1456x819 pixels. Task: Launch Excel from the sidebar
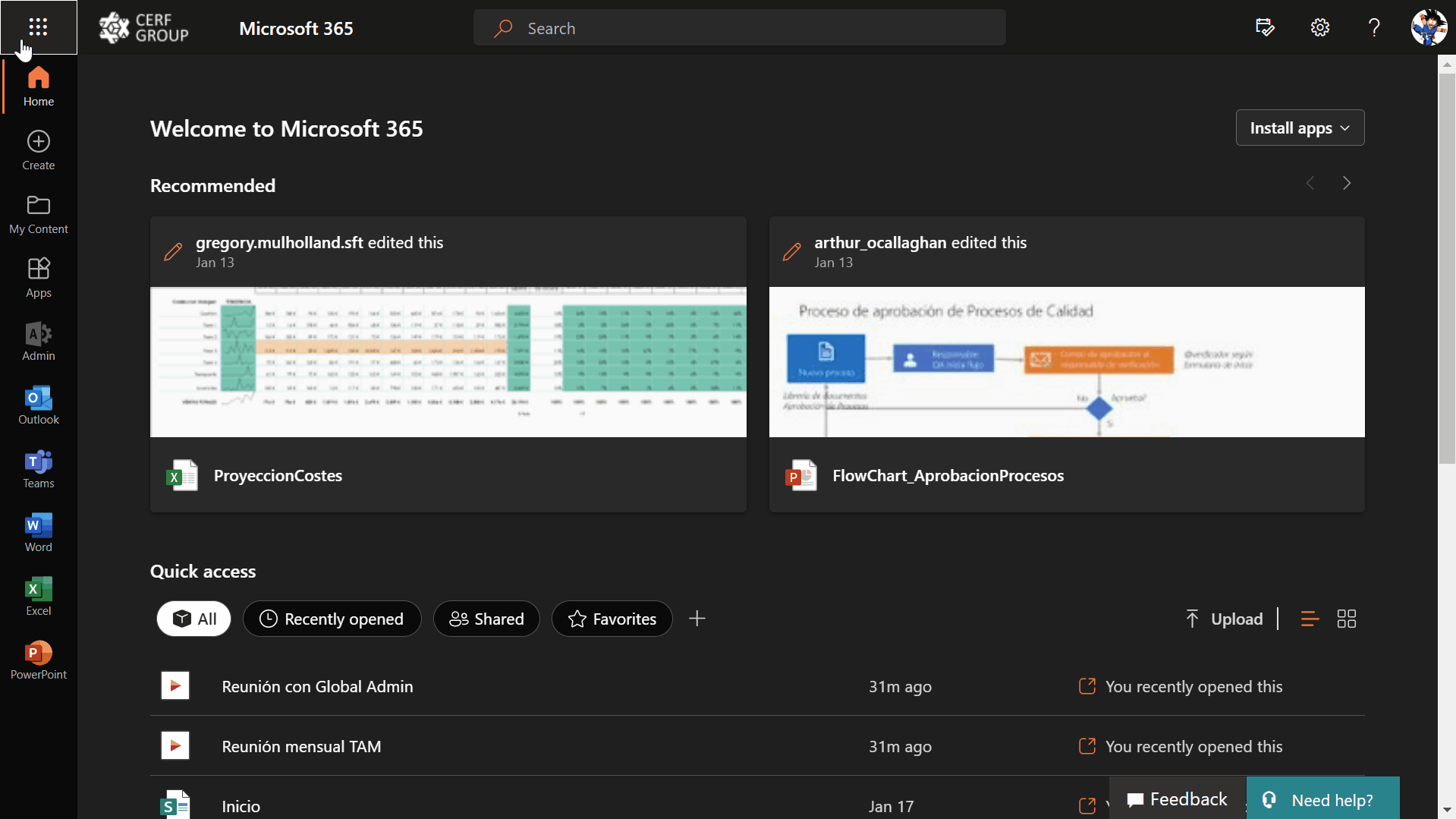pyautogui.click(x=38, y=596)
